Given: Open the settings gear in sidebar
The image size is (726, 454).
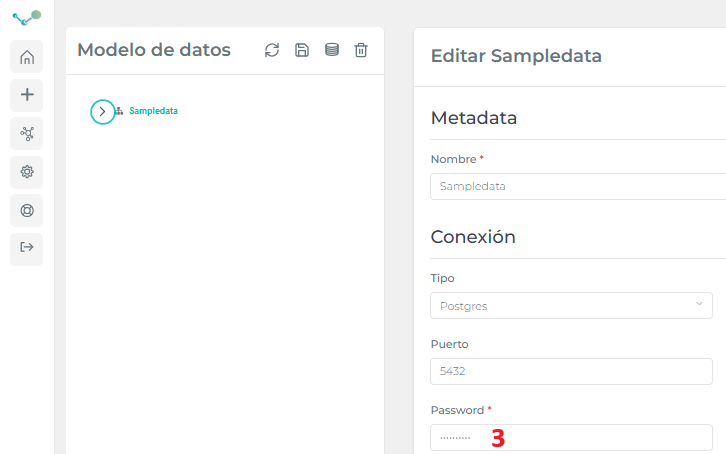Looking at the screenshot, I should point(27,172).
